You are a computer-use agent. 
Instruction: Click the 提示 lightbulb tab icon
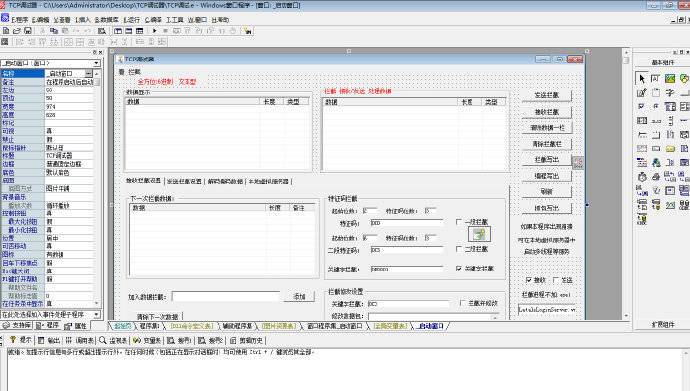(13, 340)
